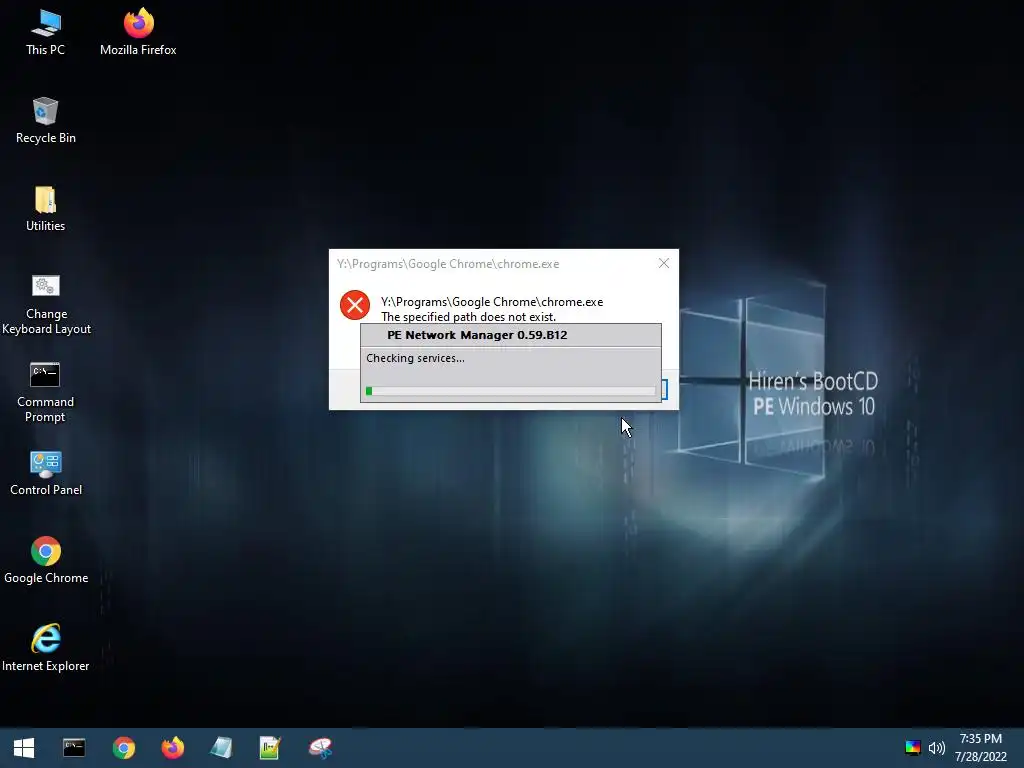Select Change Keyboard Layout shortcut
This screenshot has width=1024, height=768.
coord(46,304)
